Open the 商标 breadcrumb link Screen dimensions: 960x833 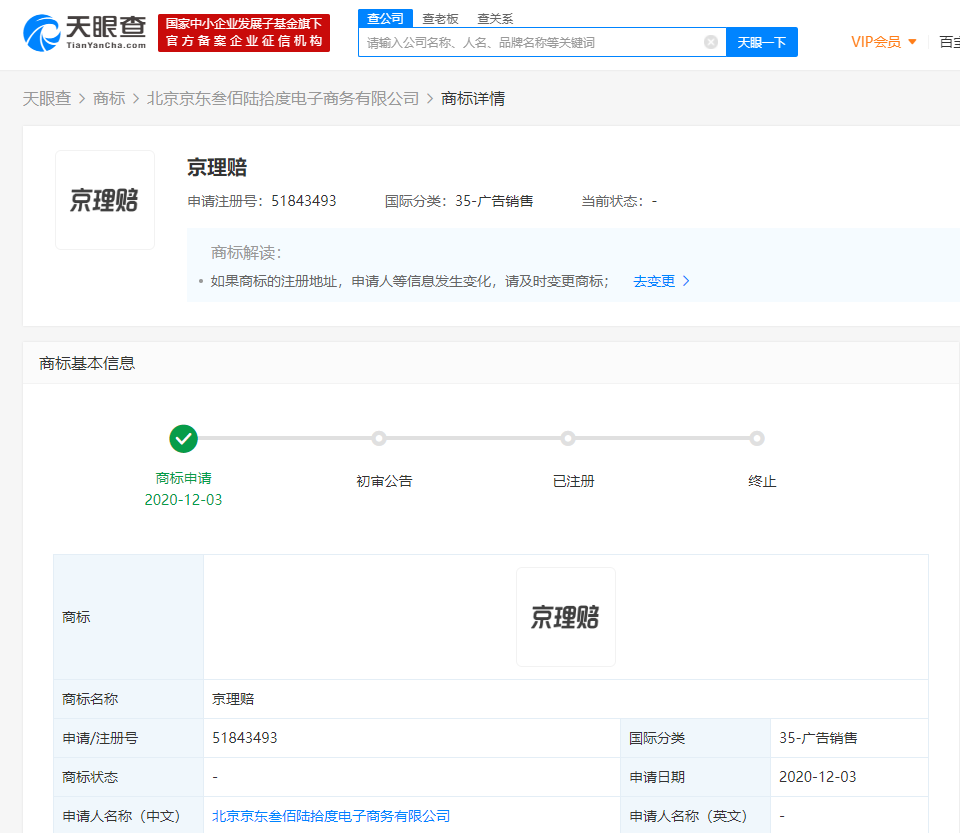coord(109,99)
